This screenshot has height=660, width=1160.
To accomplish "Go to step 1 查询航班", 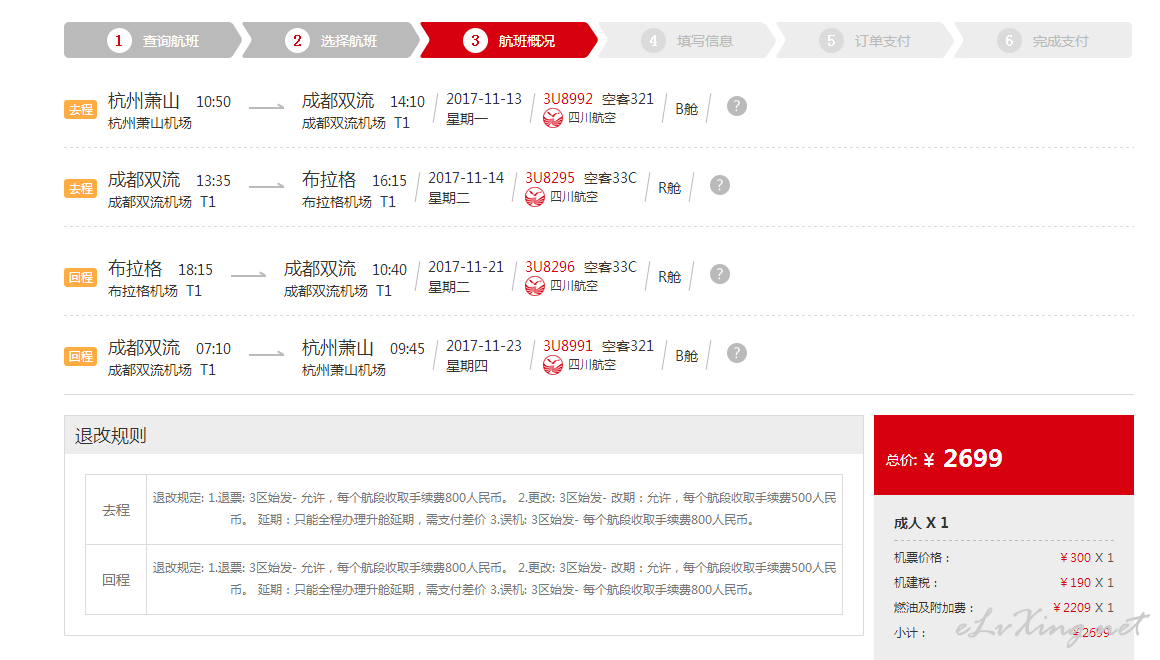I will click(152, 40).
